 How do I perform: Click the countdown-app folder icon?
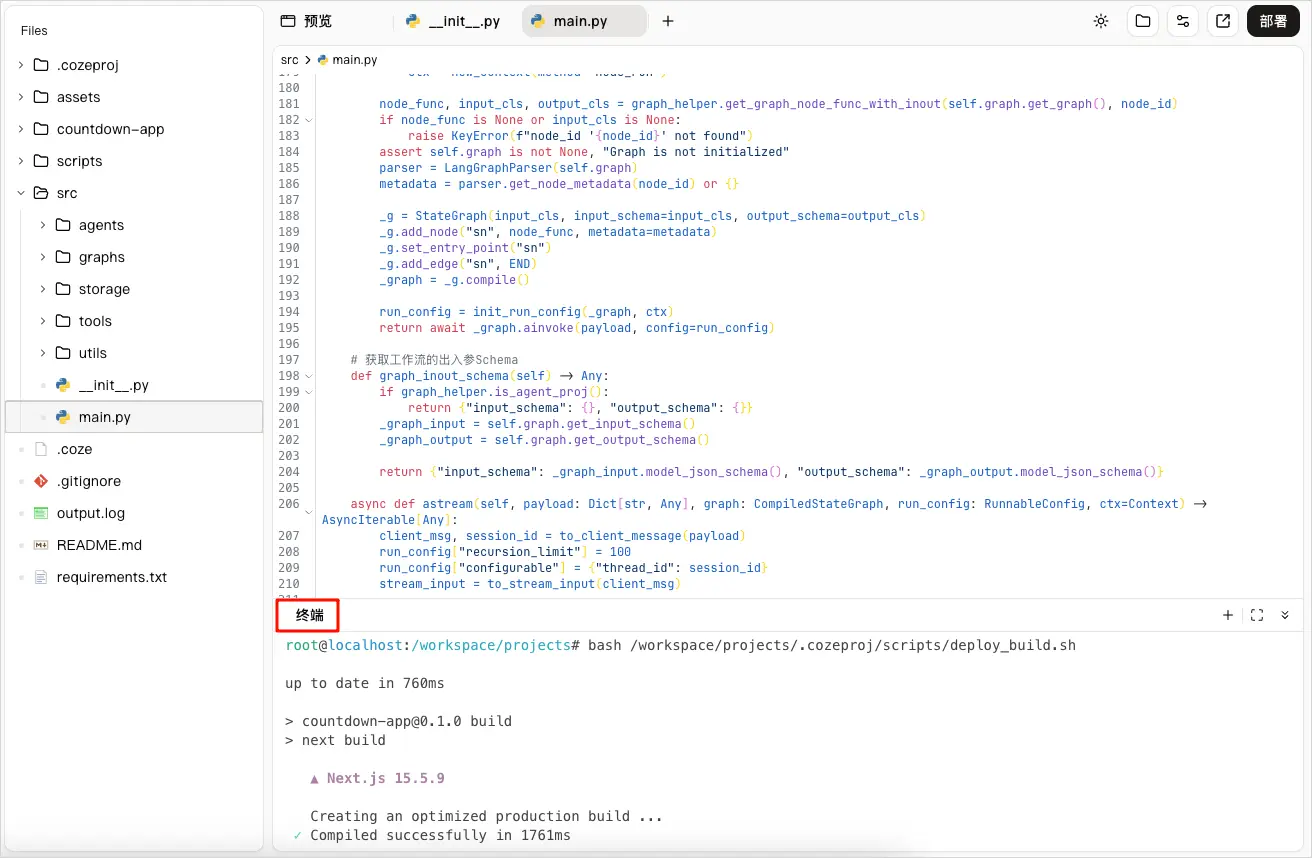click(x=41, y=129)
